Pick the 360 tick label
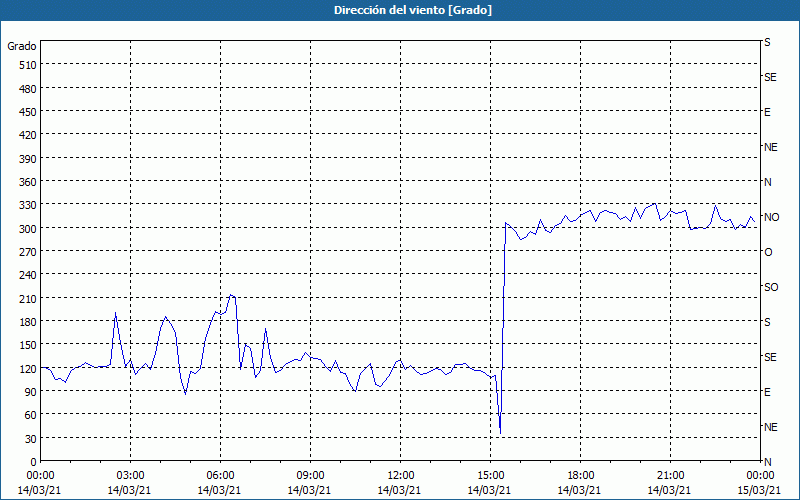The width and height of the screenshot is (800, 500). [28, 182]
